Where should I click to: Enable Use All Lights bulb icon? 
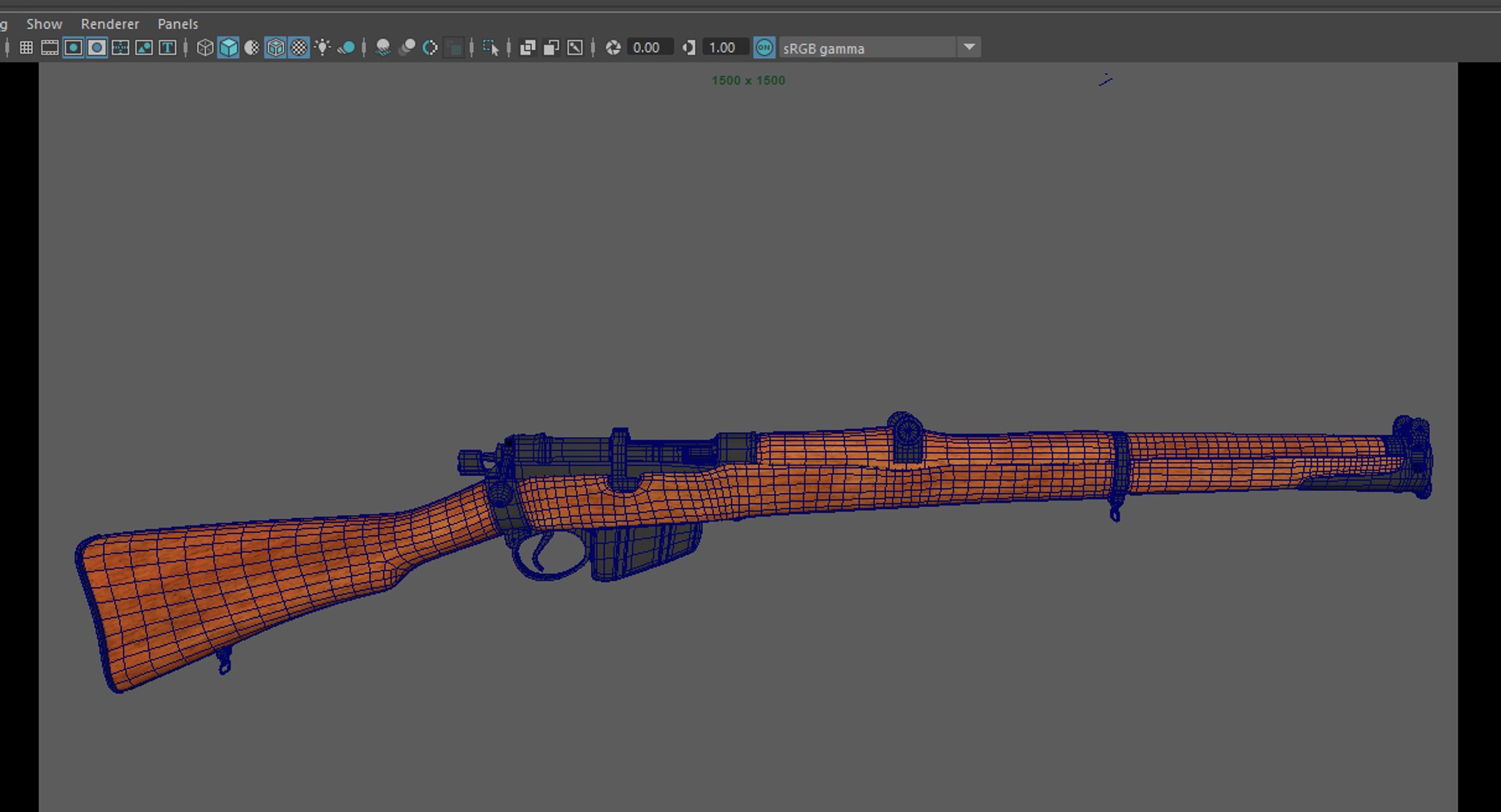(322, 48)
